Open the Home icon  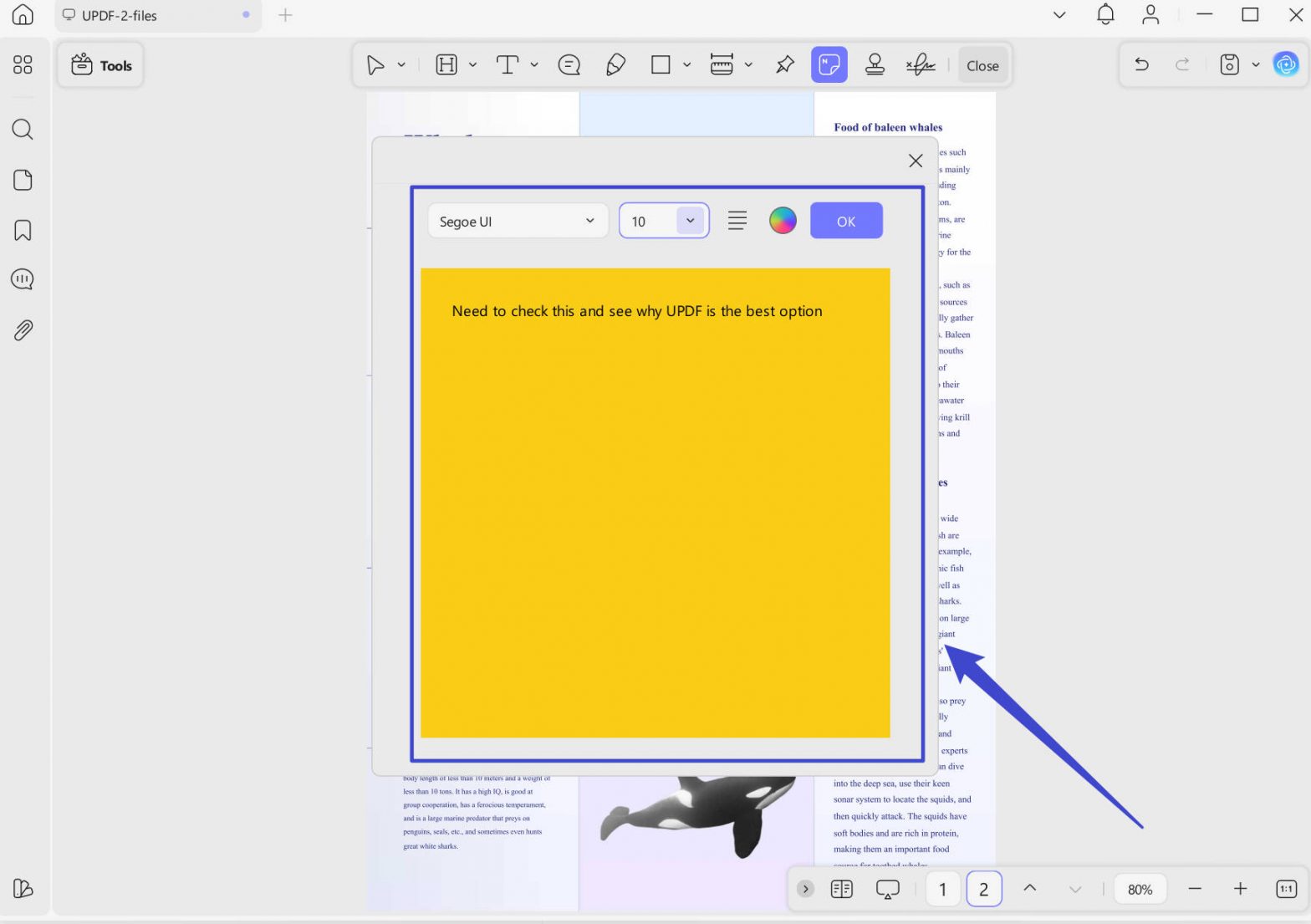coord(23,14)
